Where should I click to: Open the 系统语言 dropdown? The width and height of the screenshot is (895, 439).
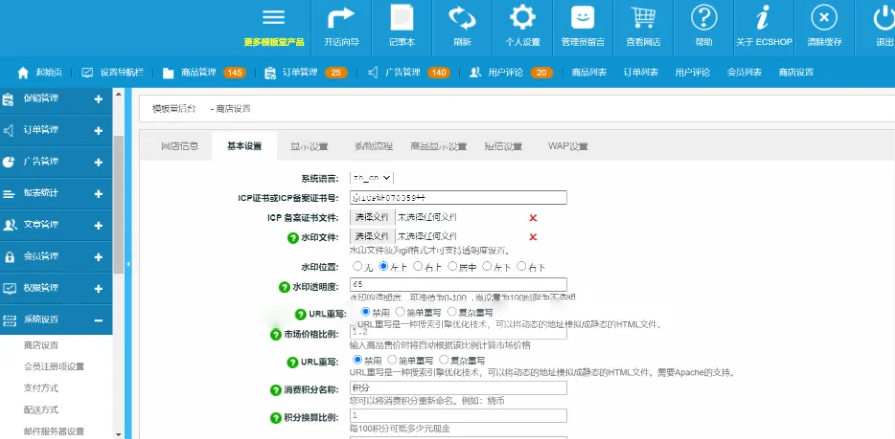(x=372, y=178)
